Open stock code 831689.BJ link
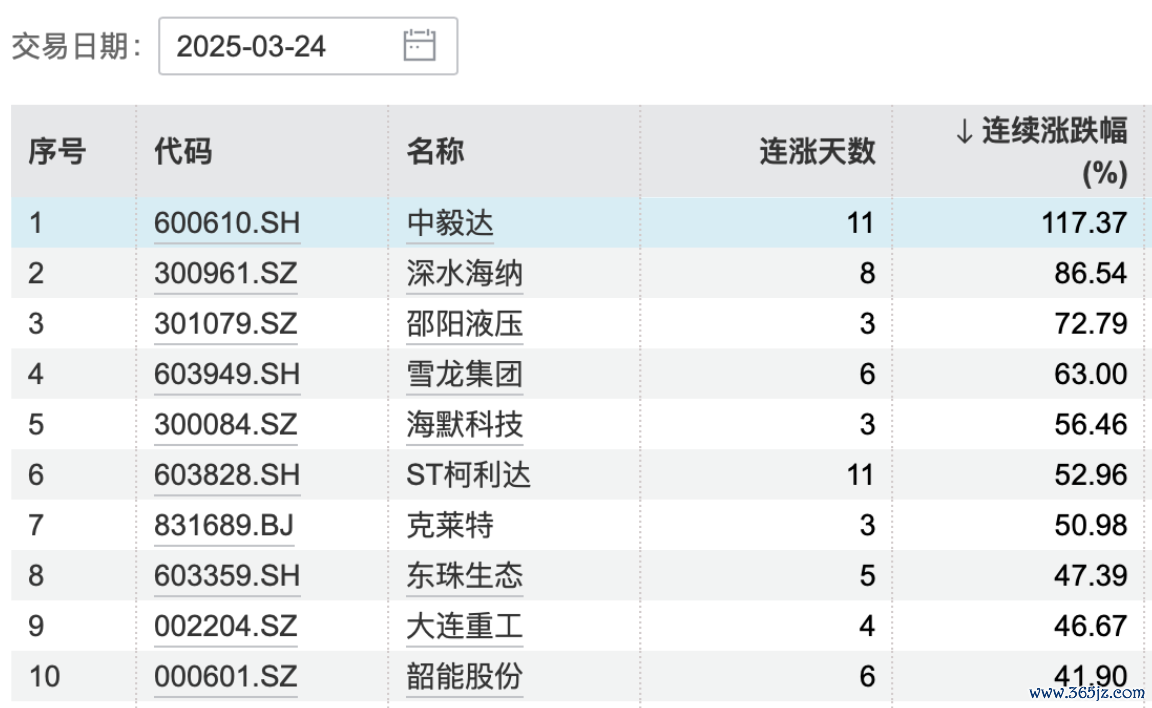 point(224,525)
